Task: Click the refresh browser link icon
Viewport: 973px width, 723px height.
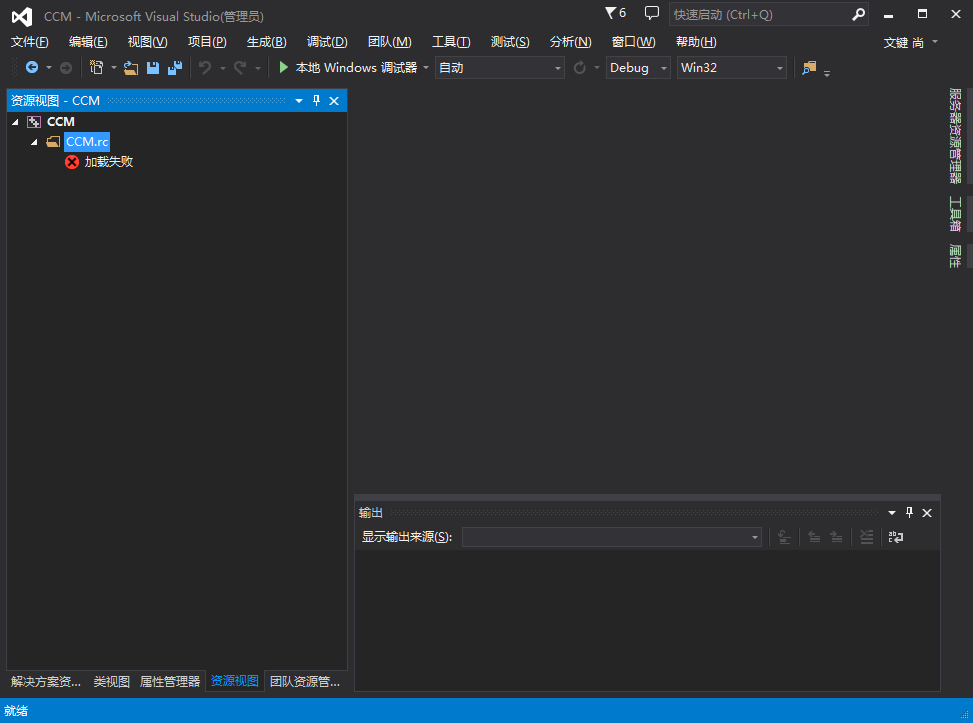Action: coord(580,67)
